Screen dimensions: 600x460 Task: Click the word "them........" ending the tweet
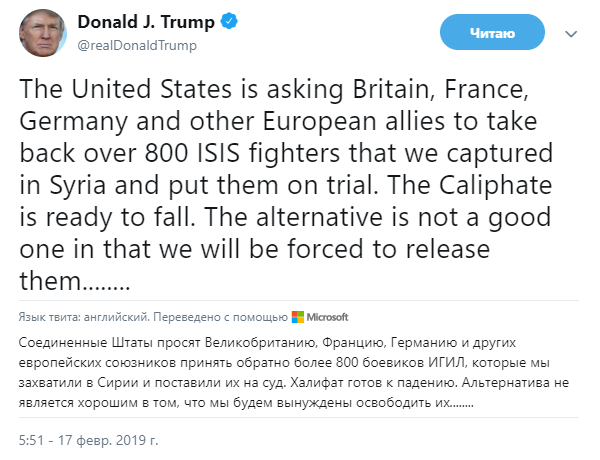point(76,282)
